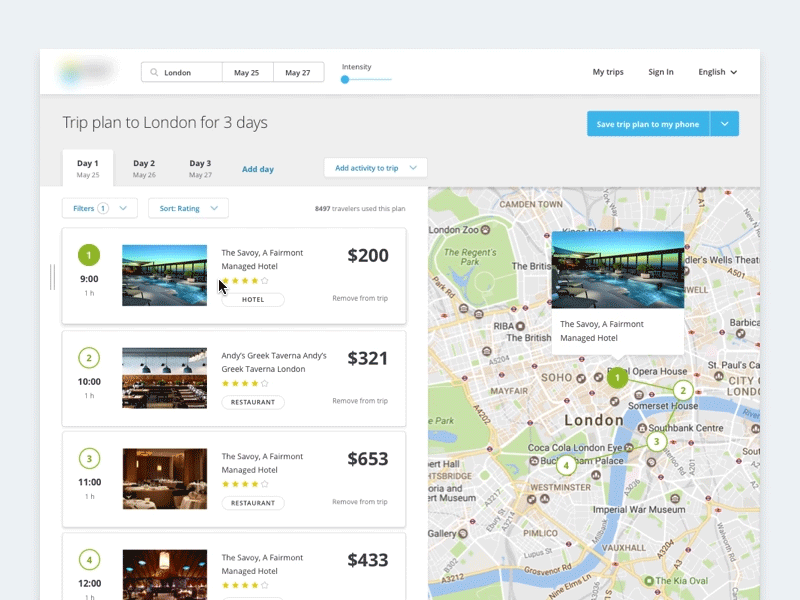Image resolution: width=800 pixels, height=600 pixels.
Task: Open the Sort: Rating dropdown
Action: (188, 208)
